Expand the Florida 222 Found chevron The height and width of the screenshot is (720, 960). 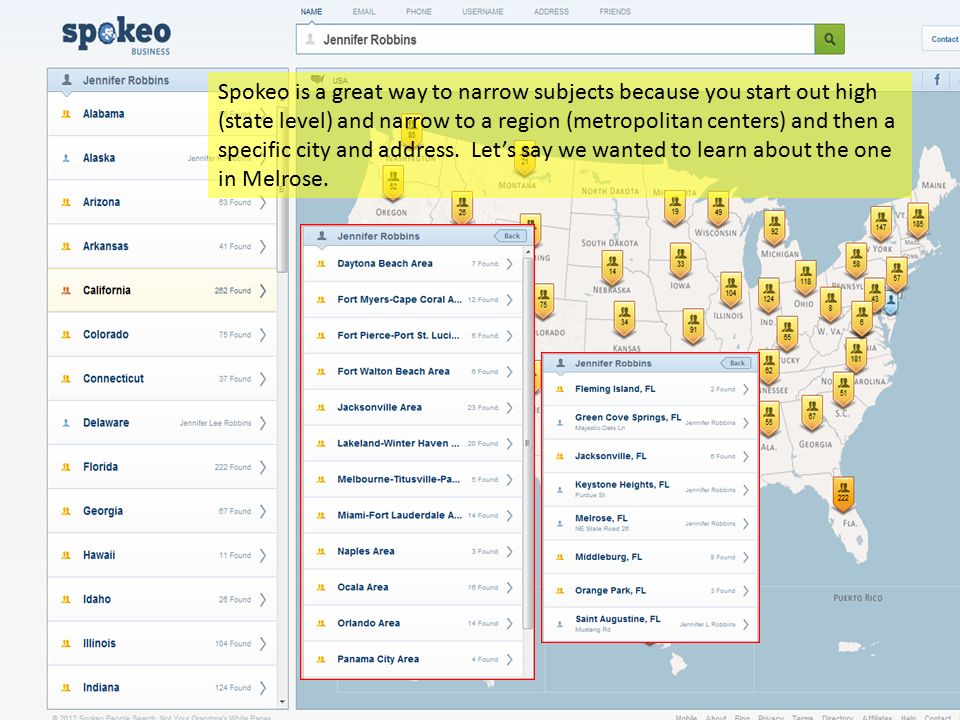coord(263,467)
